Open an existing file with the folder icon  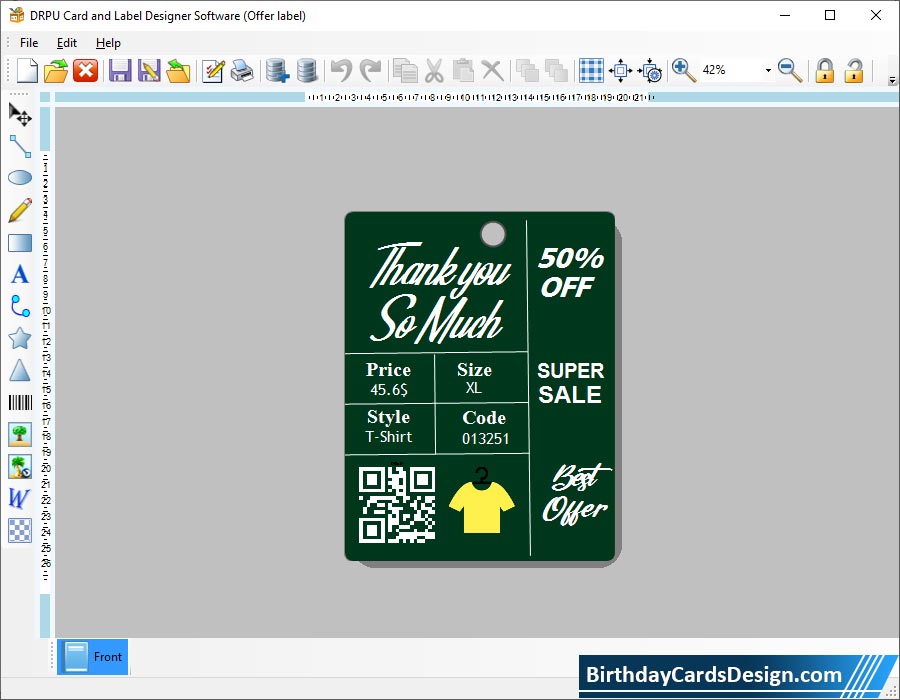[56, 71]
